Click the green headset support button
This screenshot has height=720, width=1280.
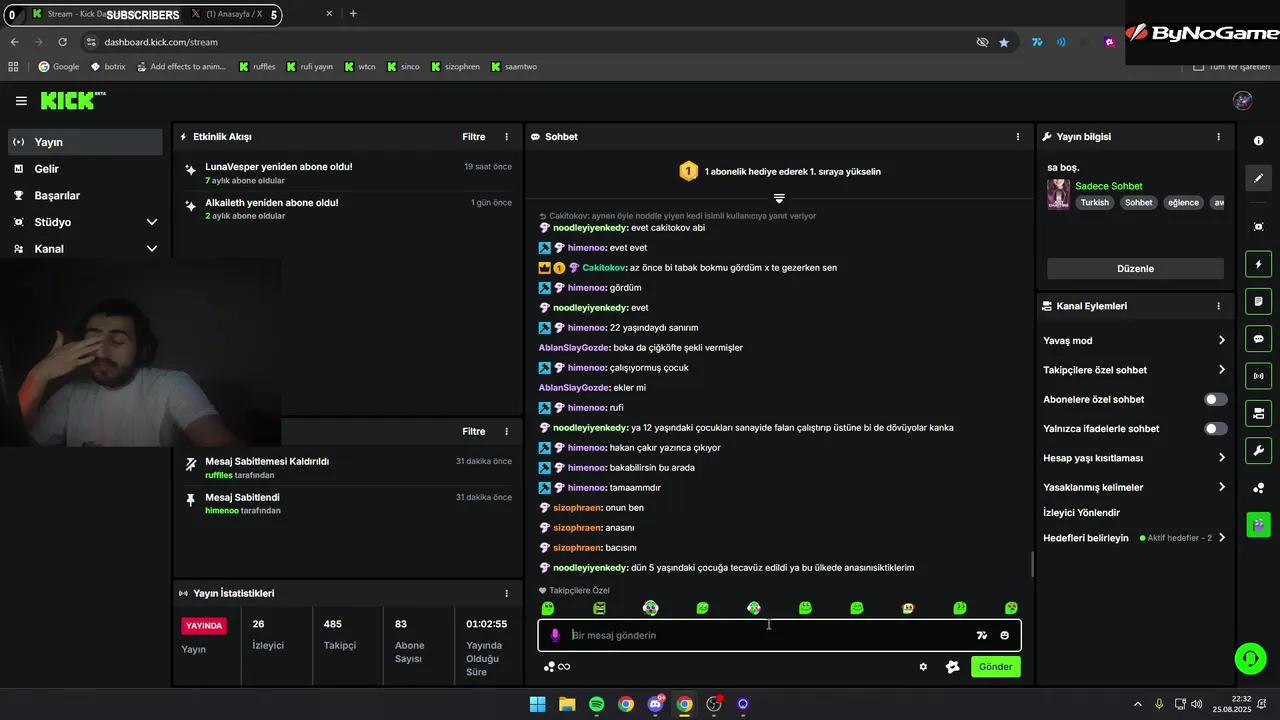[x=1250, y=658]
